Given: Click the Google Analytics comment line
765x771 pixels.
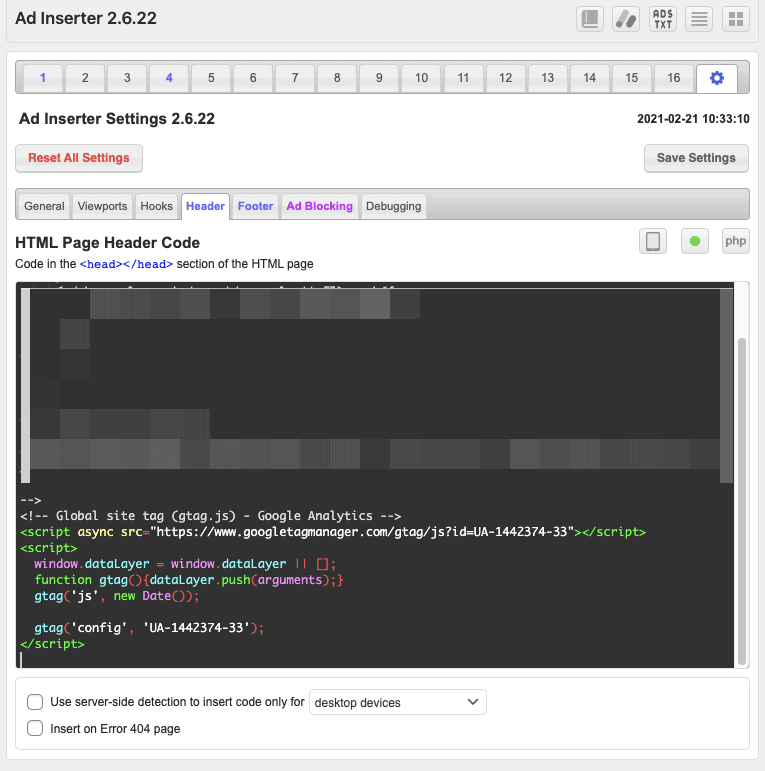Looking at the screenshot, I should click(x=210, y=516).
